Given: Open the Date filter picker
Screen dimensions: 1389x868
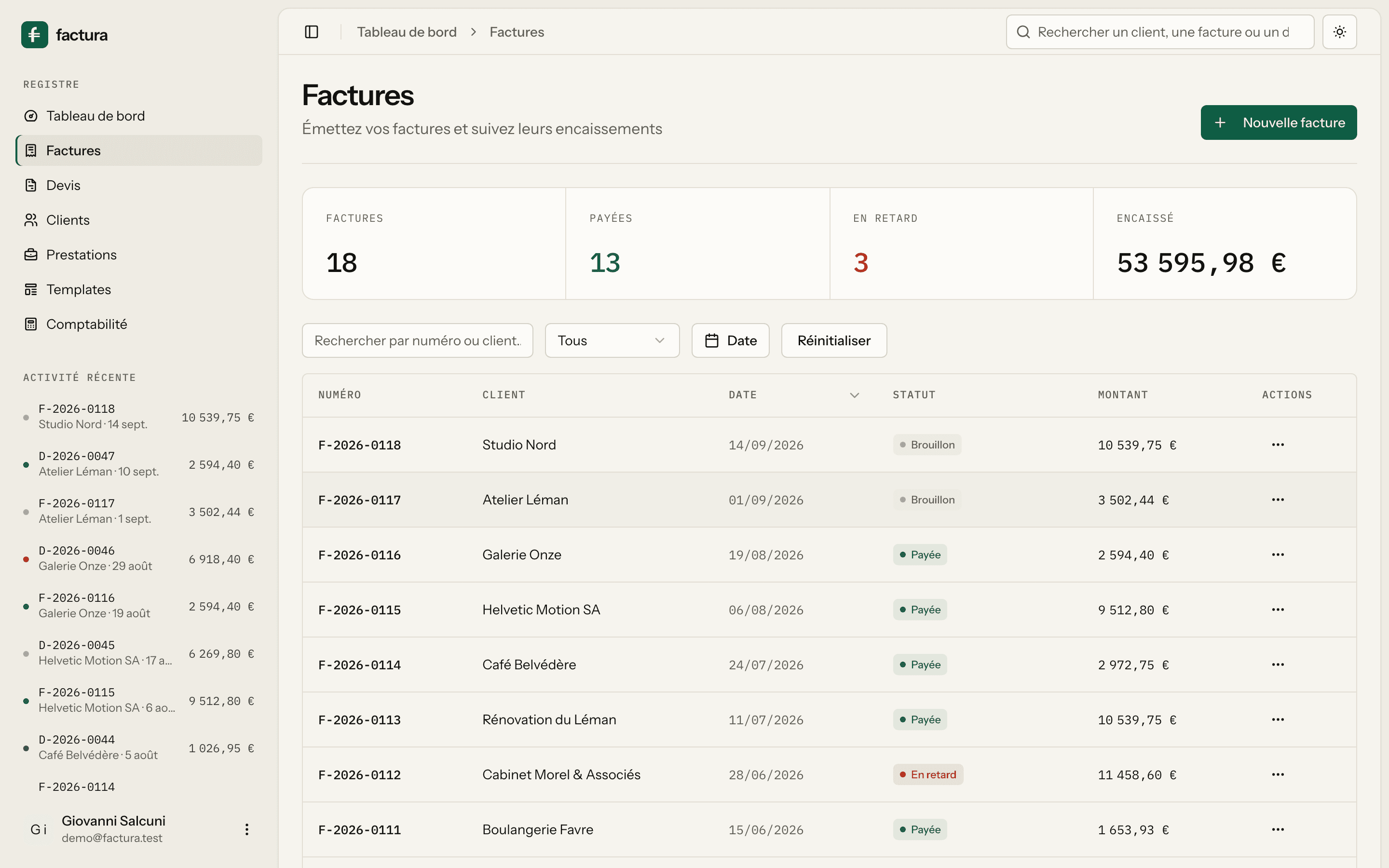Looking at the screenshot, I should (730, 340).
